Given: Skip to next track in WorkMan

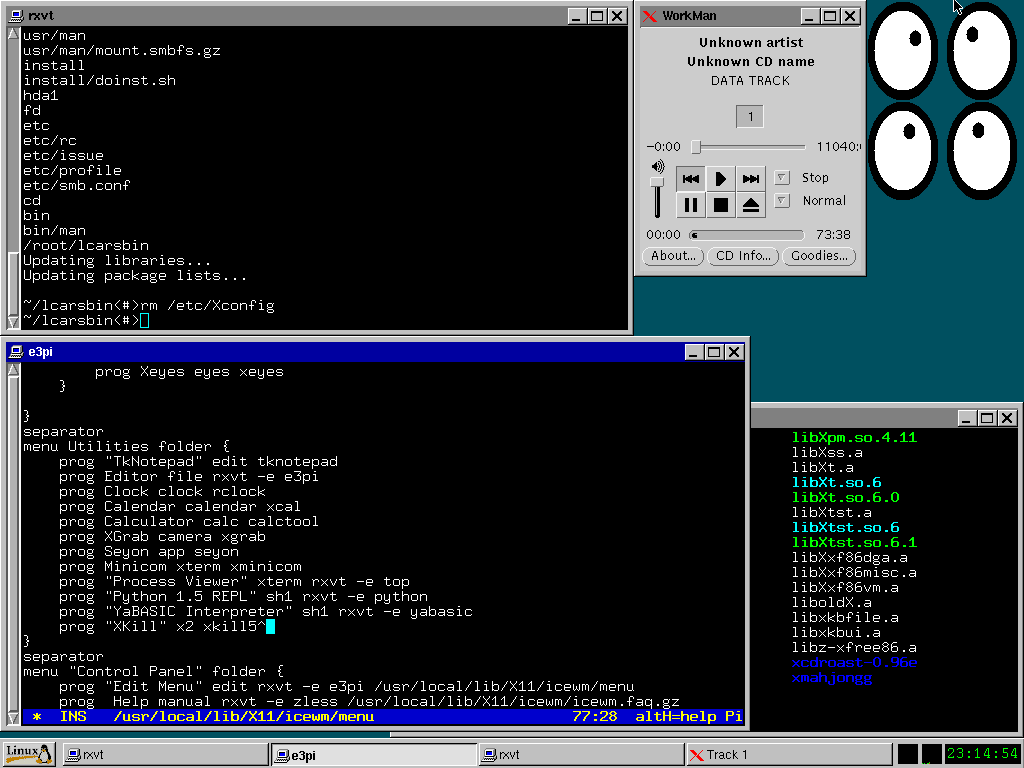Looking at the screenshot, I should pyautogui.click(x=750, y=178).
